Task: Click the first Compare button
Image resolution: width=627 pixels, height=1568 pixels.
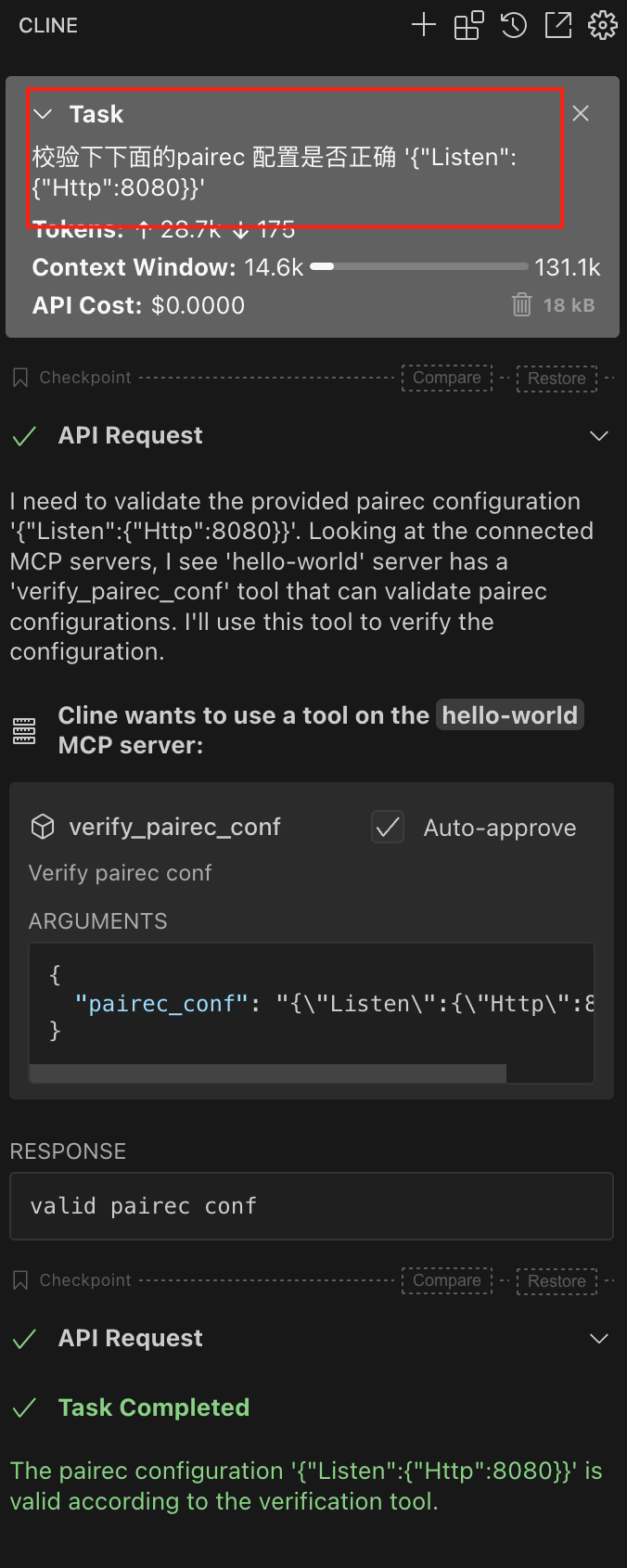Action: coord(447,378)
